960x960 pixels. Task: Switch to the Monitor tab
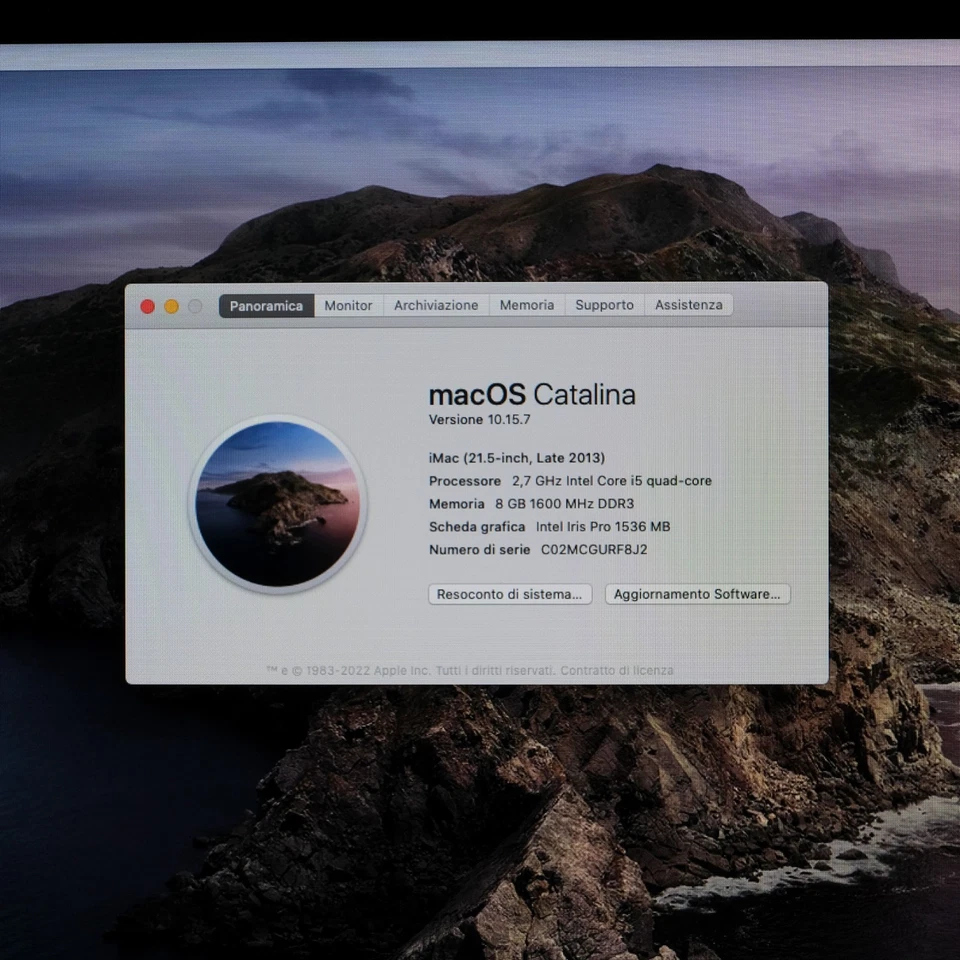[348, 305]
